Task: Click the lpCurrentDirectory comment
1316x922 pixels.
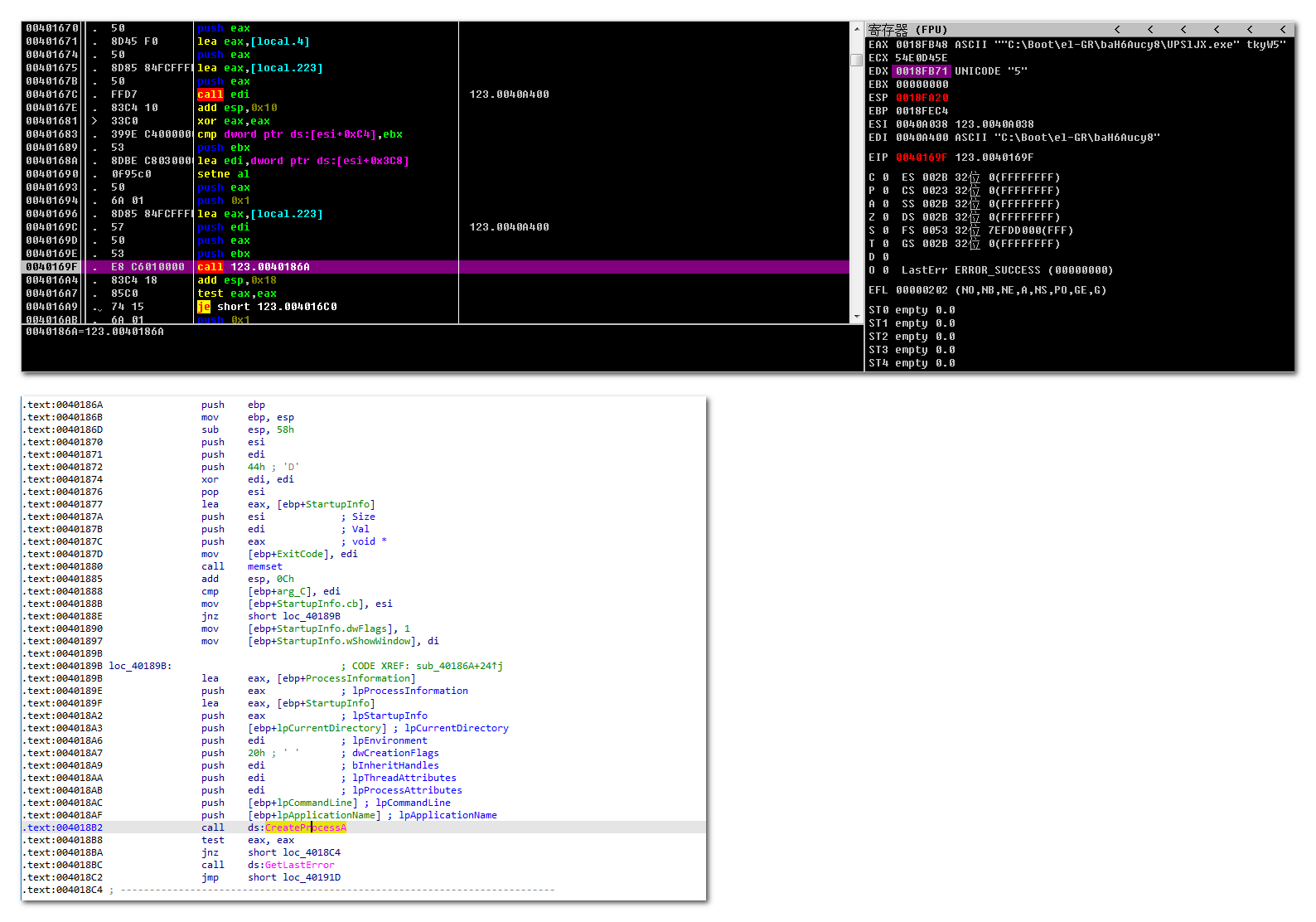Action: 451,728
